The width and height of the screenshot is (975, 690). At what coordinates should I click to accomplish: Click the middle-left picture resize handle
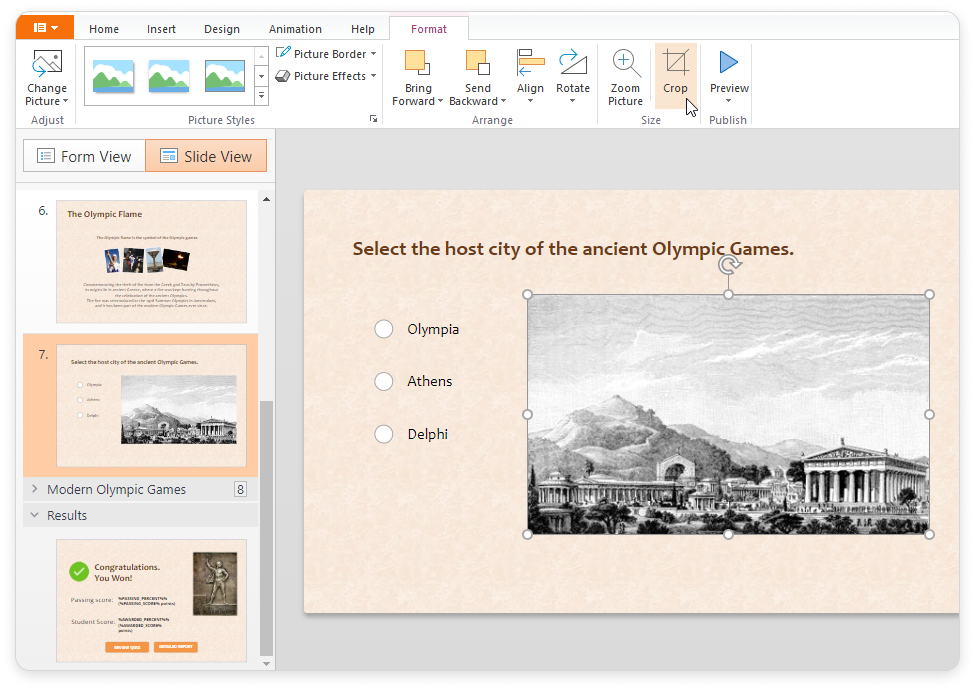pos(527,414)
